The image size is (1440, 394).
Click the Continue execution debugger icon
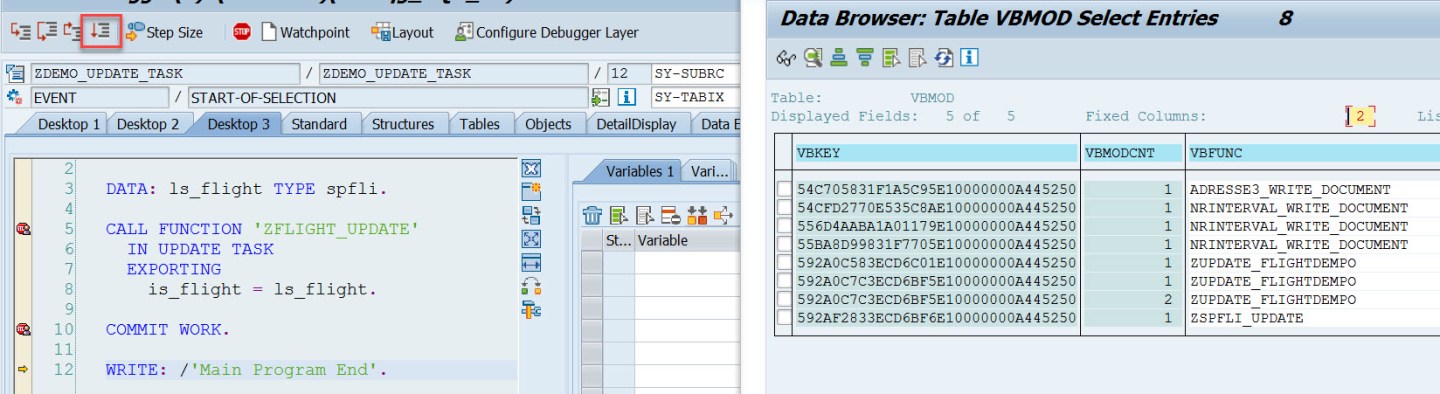101,32
